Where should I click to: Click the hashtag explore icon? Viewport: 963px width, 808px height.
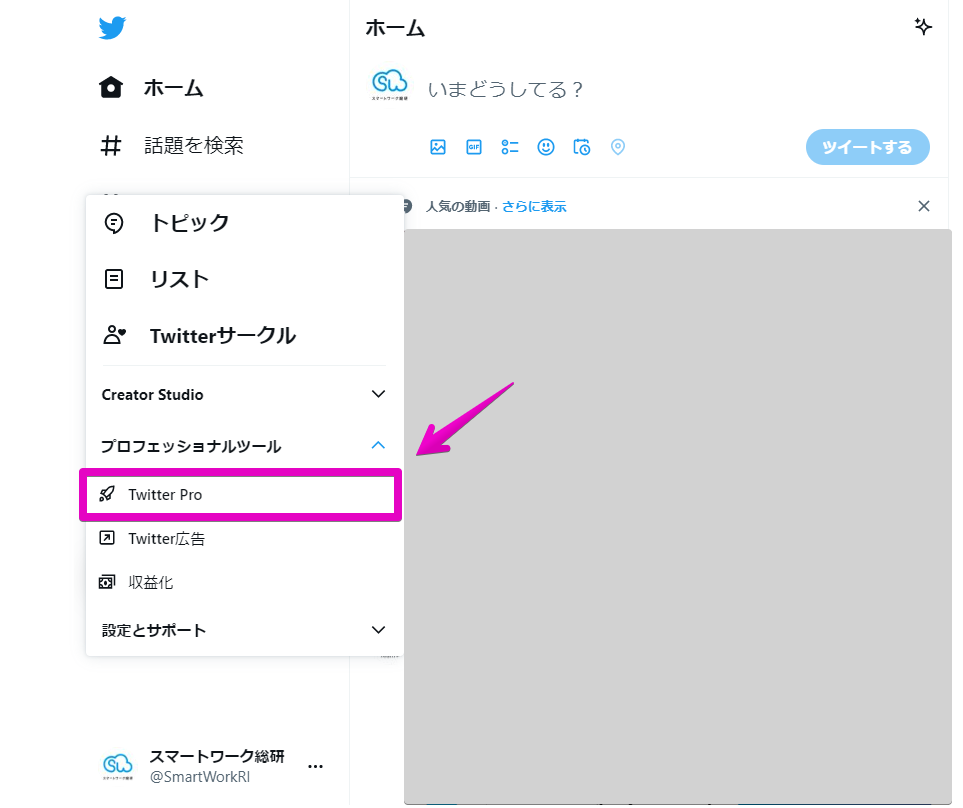(111, 146)
